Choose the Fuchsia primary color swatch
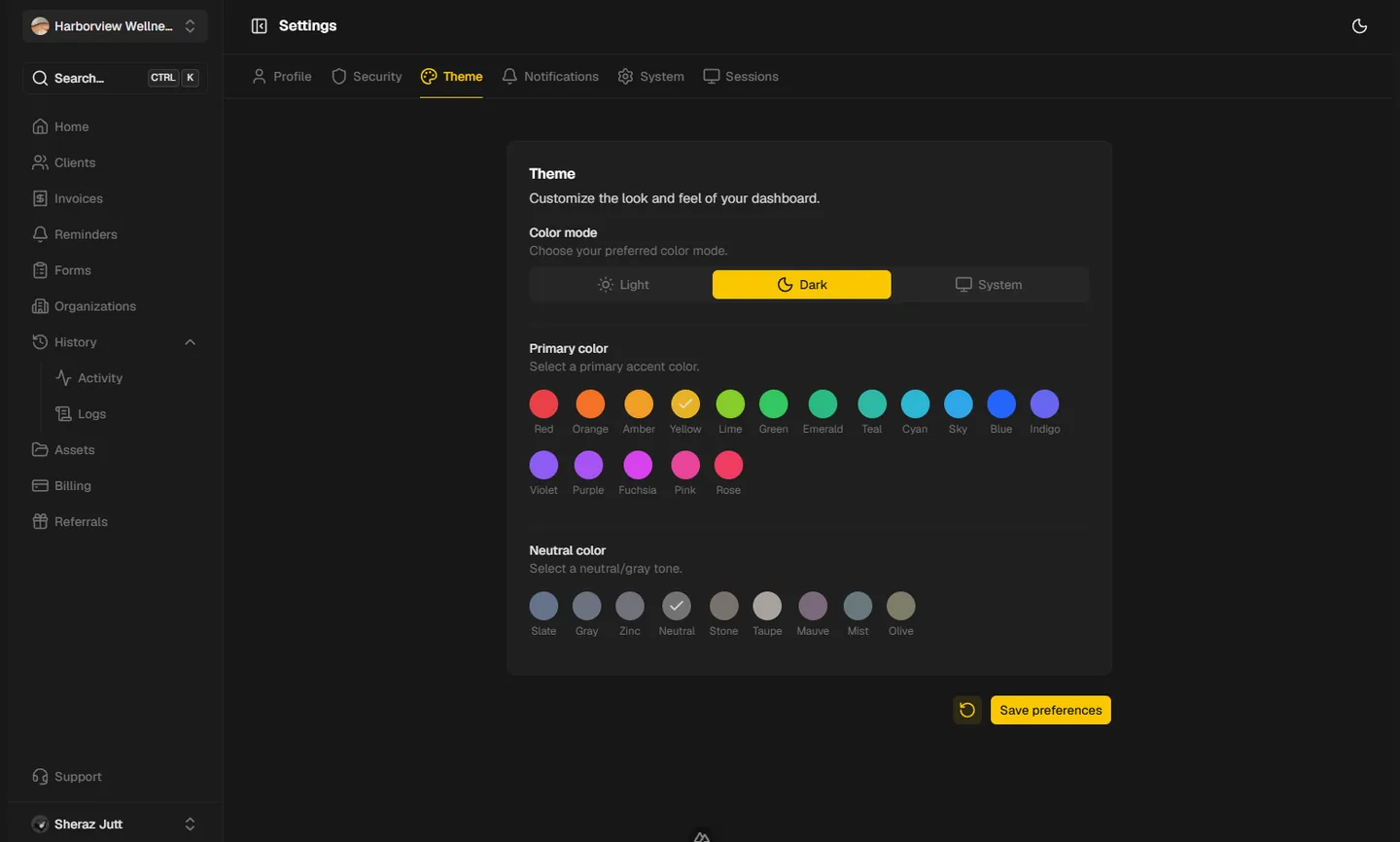The image size is (1400, 842). click(638, 465)
